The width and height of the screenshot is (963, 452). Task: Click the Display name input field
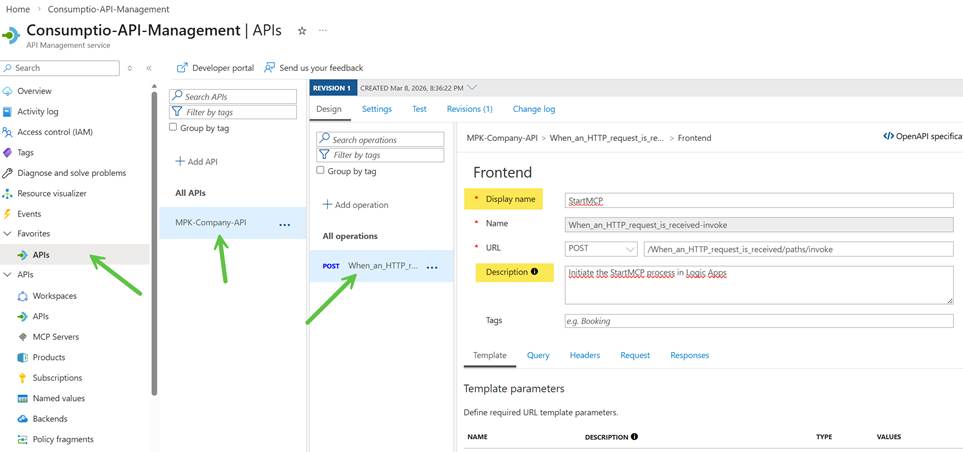tap(758, 200)
